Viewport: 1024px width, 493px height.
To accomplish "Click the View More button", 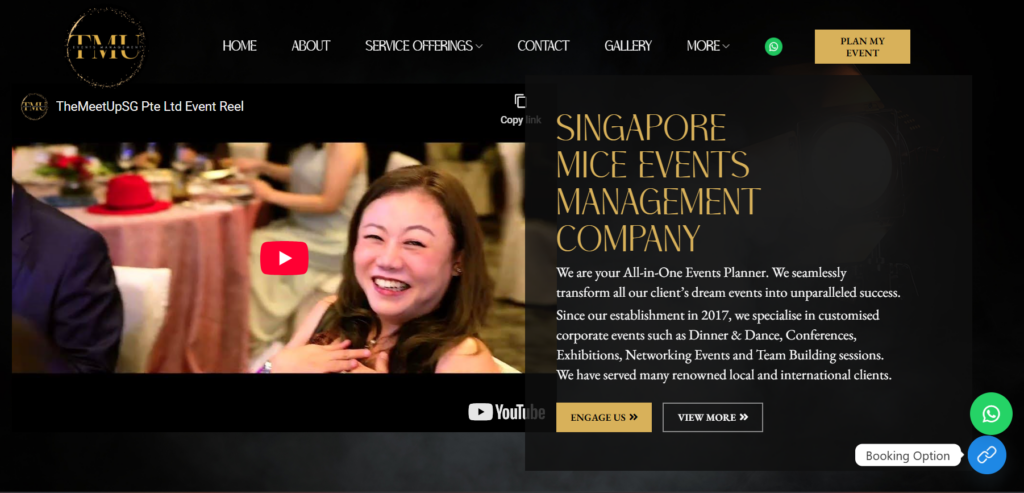I will 712,417.
